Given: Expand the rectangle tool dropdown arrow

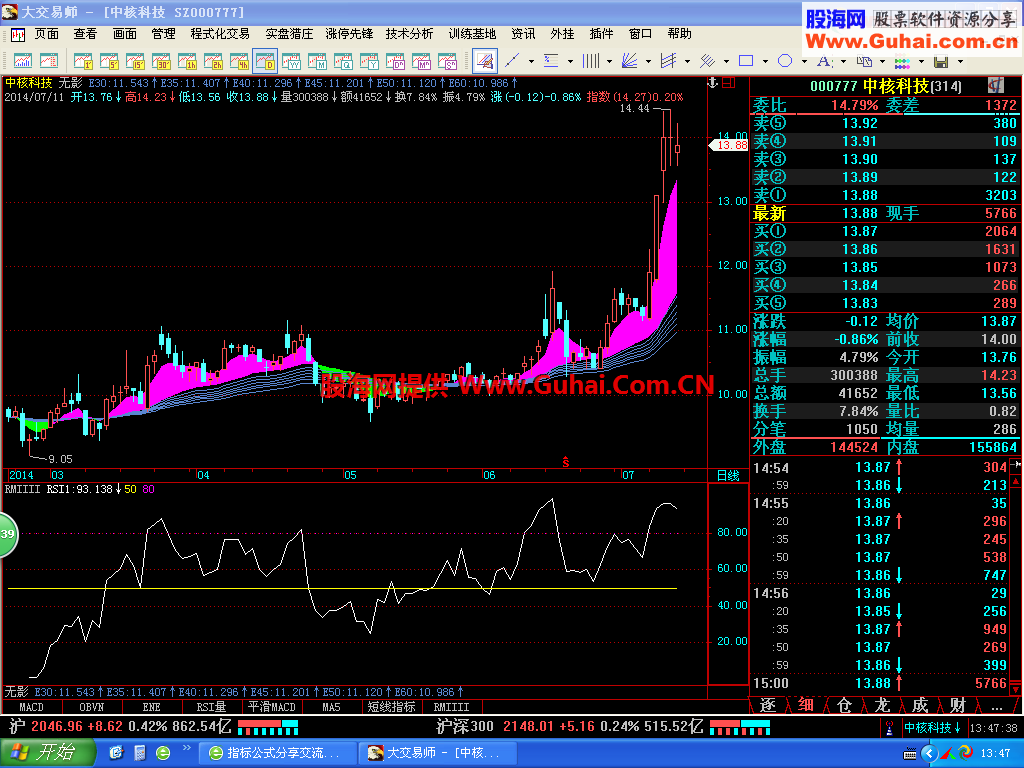Looking at the screenshot, I should [765, 61].
